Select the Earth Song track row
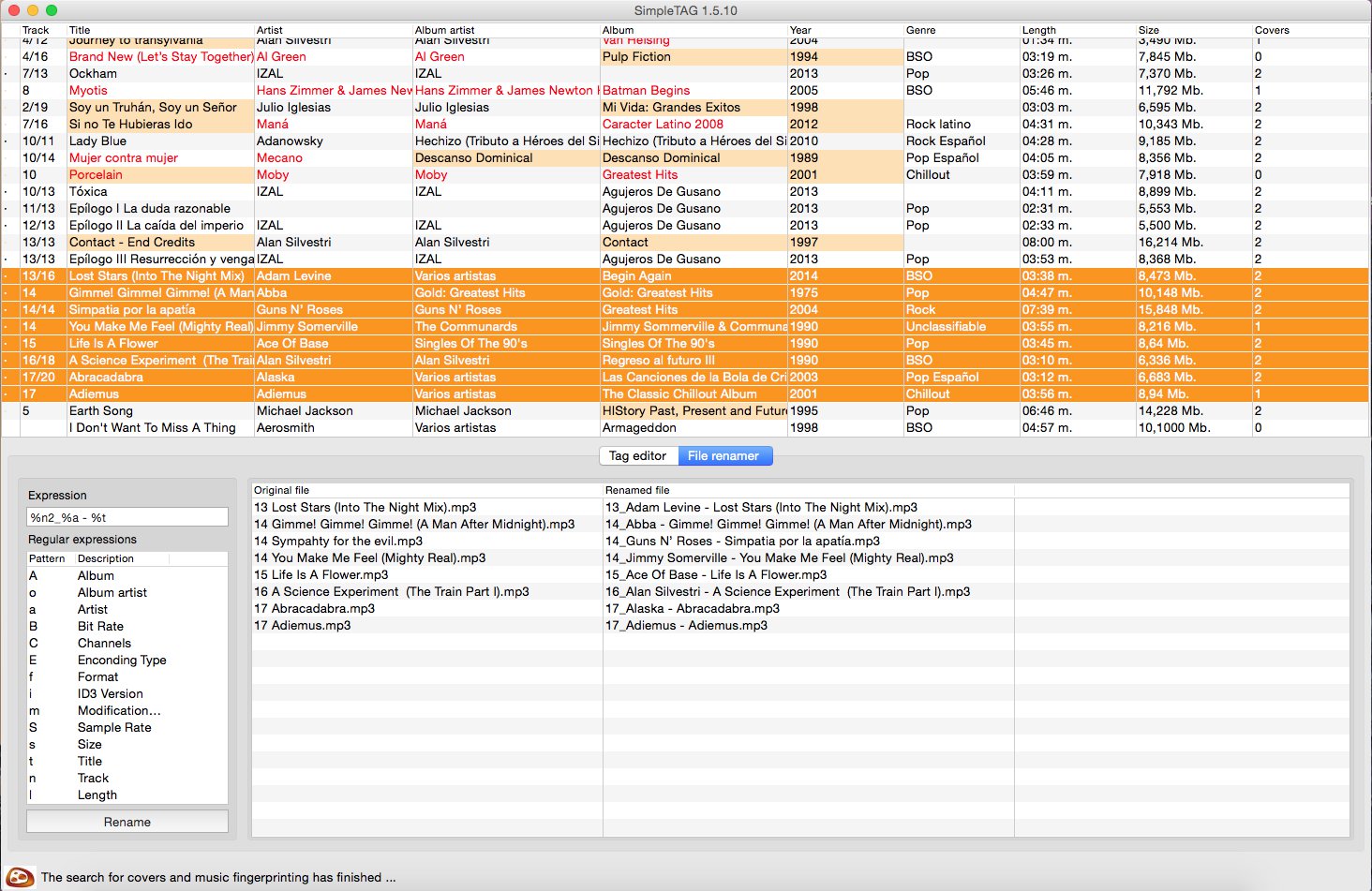1372x891 pixels. click(101, 411)
